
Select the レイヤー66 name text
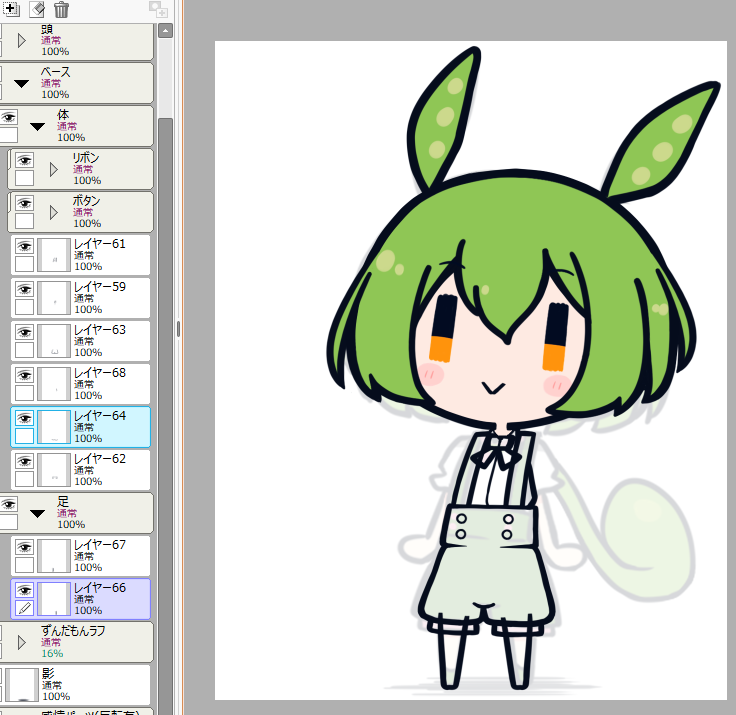click(x=100, y=588)
